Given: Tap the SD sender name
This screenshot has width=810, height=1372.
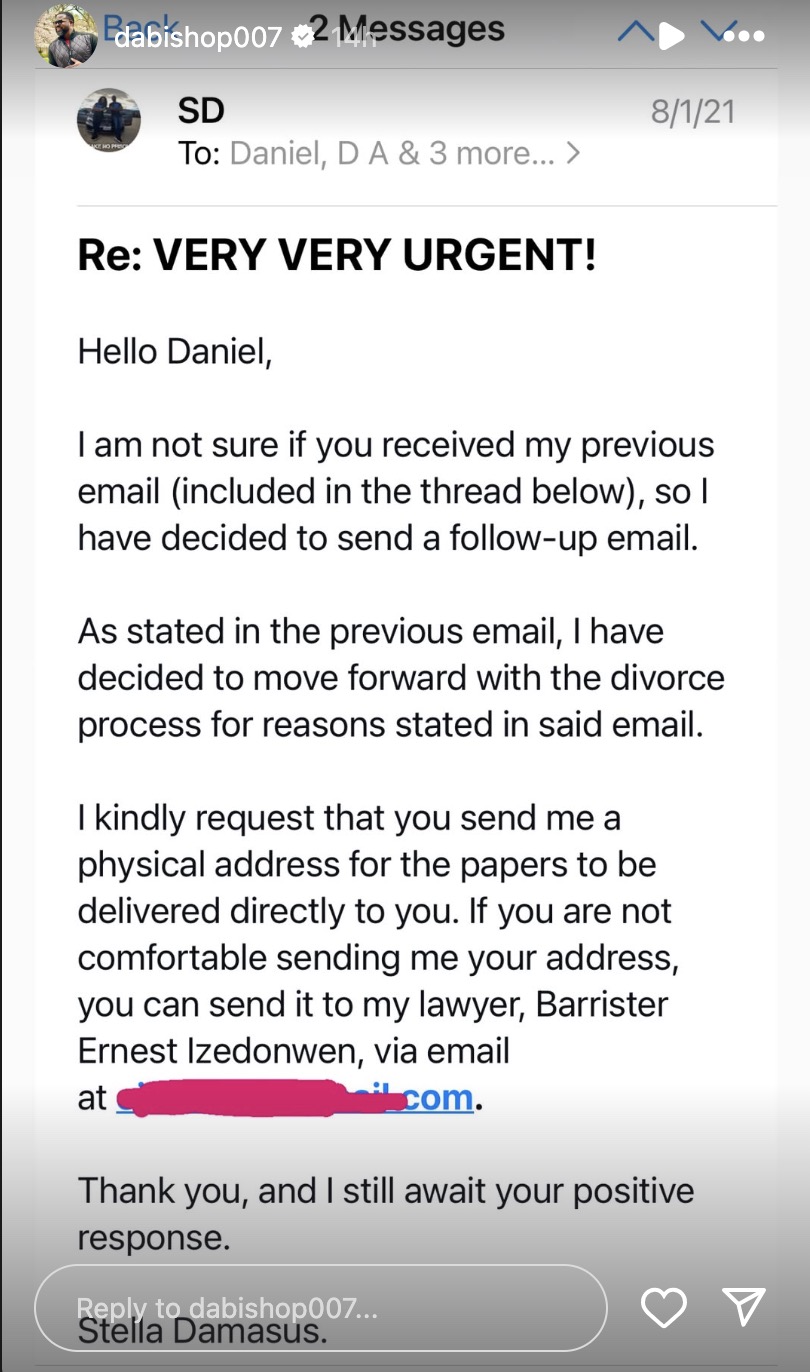Looking at the screenshot, I should click(x=201, y=112).
